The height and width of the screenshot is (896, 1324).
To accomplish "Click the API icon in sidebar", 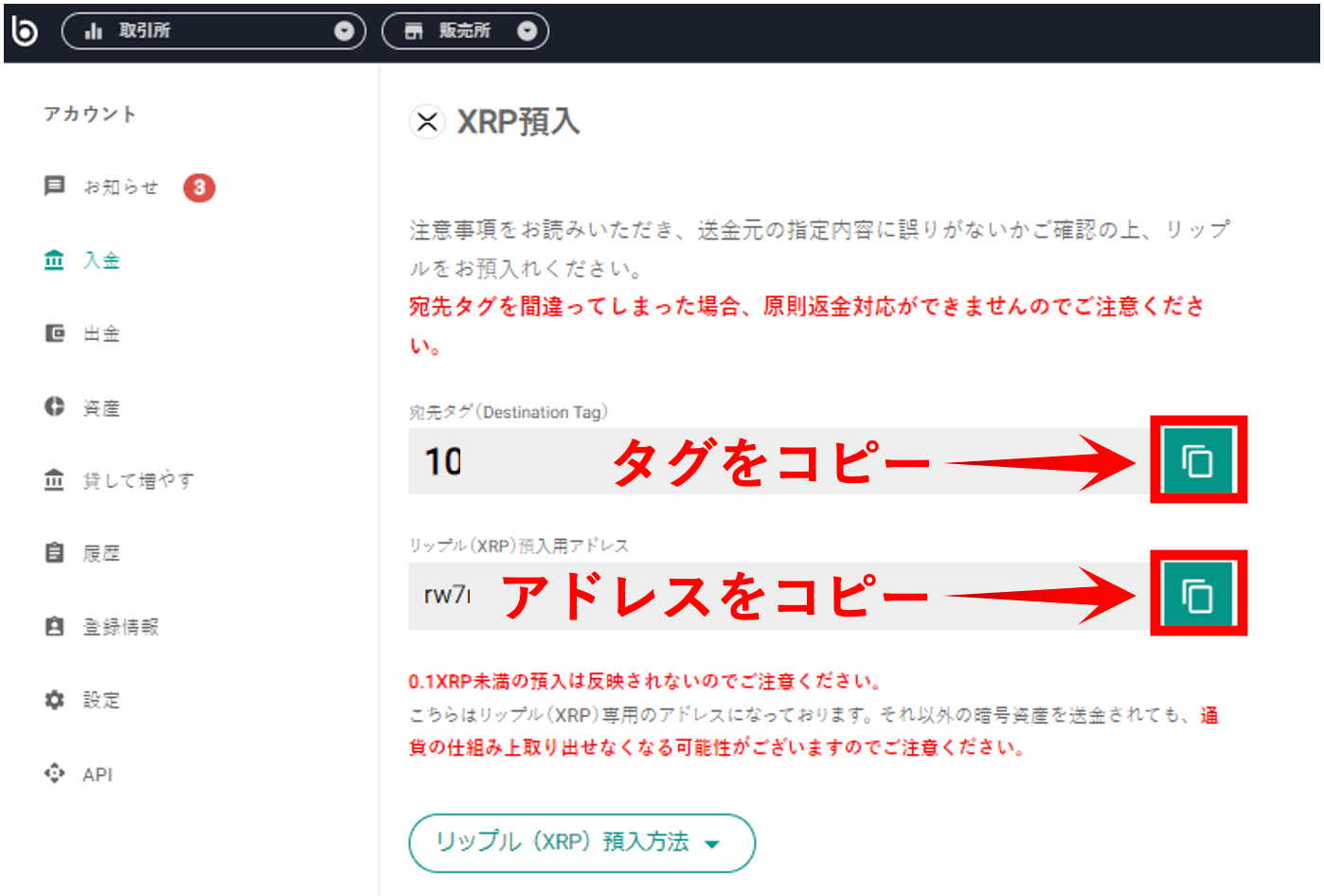I will [x=55, y=774].
